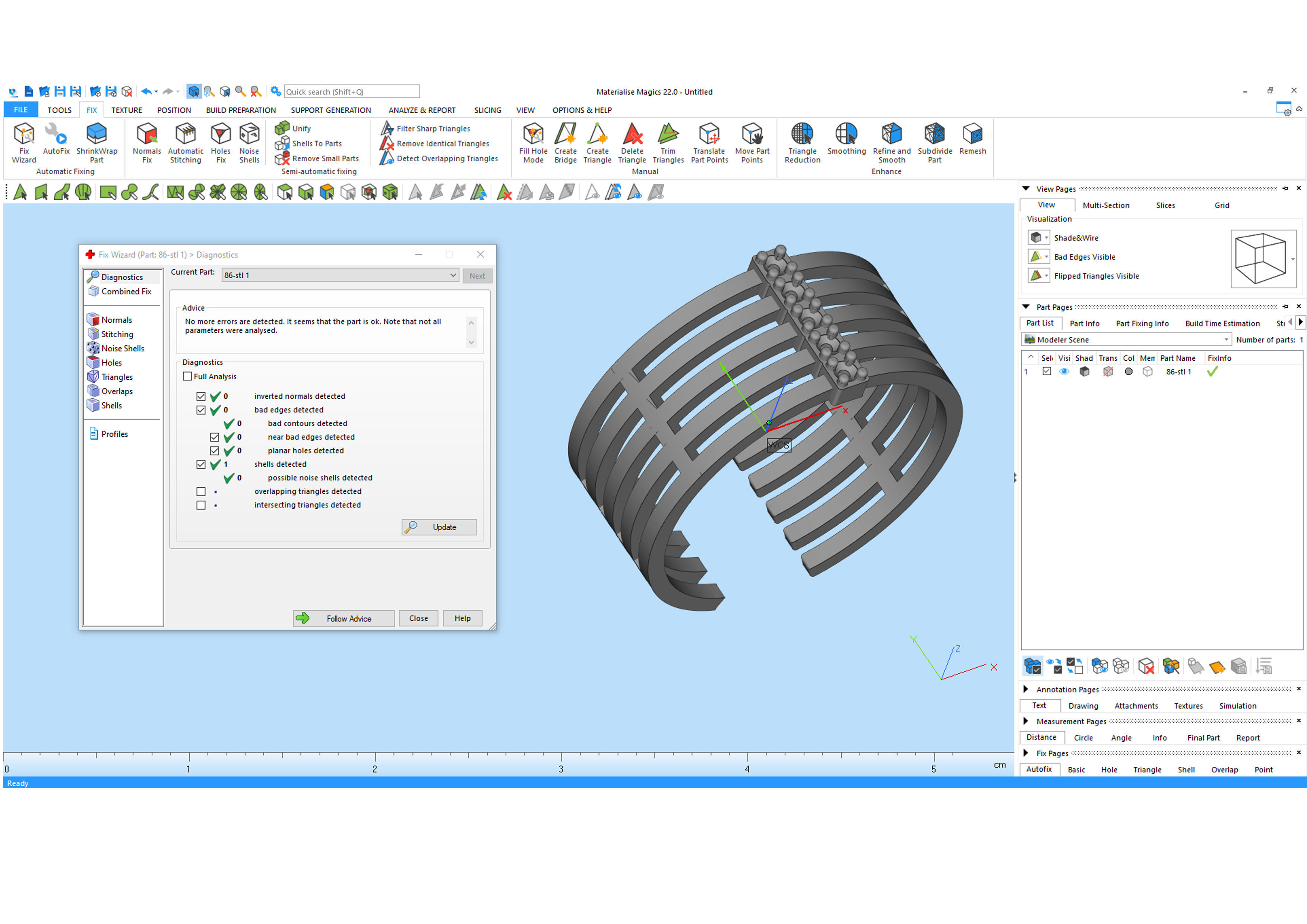Expand the Fix Pages panel
This screenshot has height=924, width=1307.
[1026, 753]
